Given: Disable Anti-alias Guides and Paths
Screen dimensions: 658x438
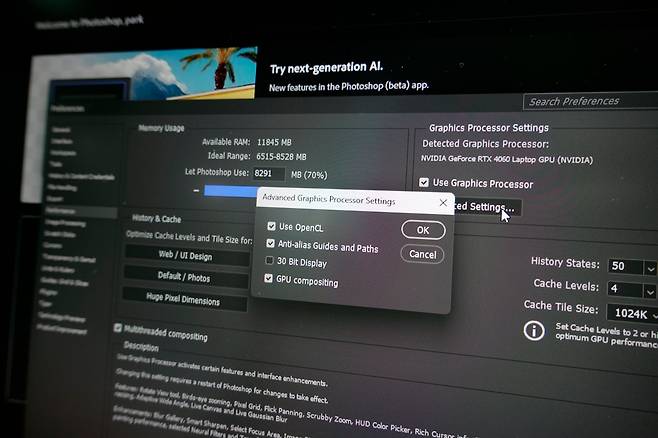Looking at the screenshot, I should [270, 243].
